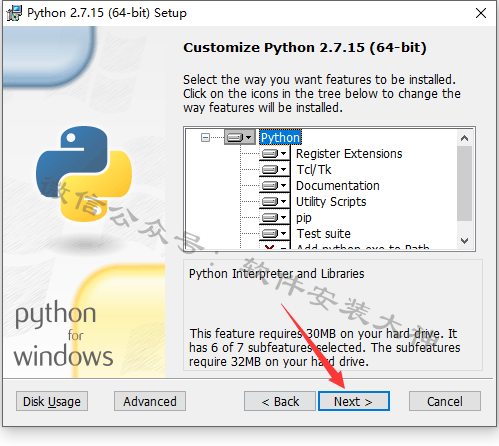Proceed with the Next button
The image size is (499, 446).
[354, 401]
